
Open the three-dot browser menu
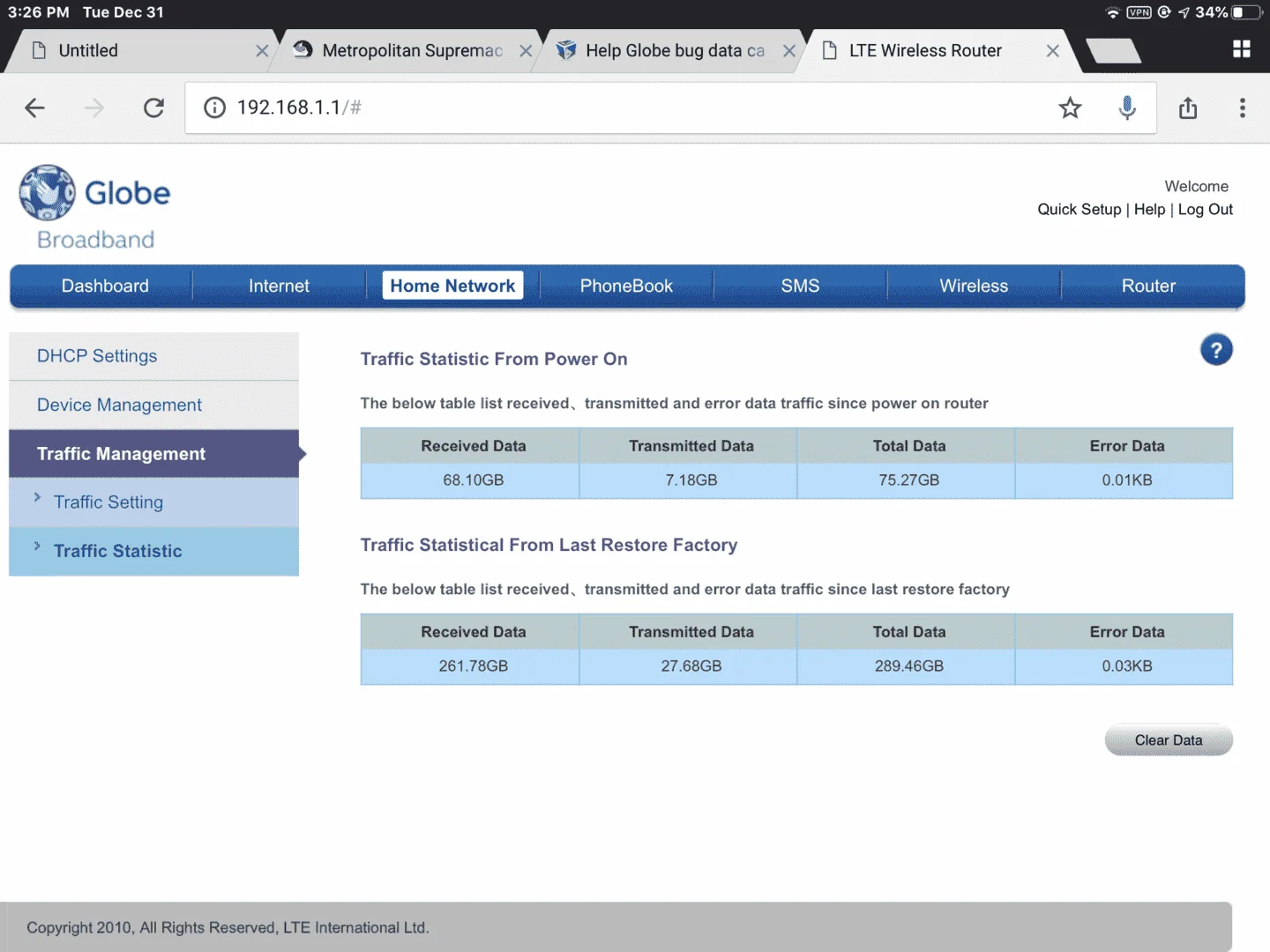1242,108
